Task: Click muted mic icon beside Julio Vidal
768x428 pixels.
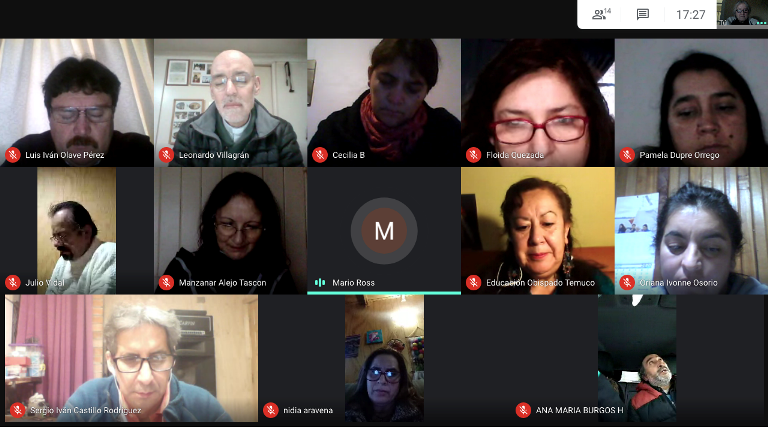Action: pyautogui.click(x=13, y=283)
